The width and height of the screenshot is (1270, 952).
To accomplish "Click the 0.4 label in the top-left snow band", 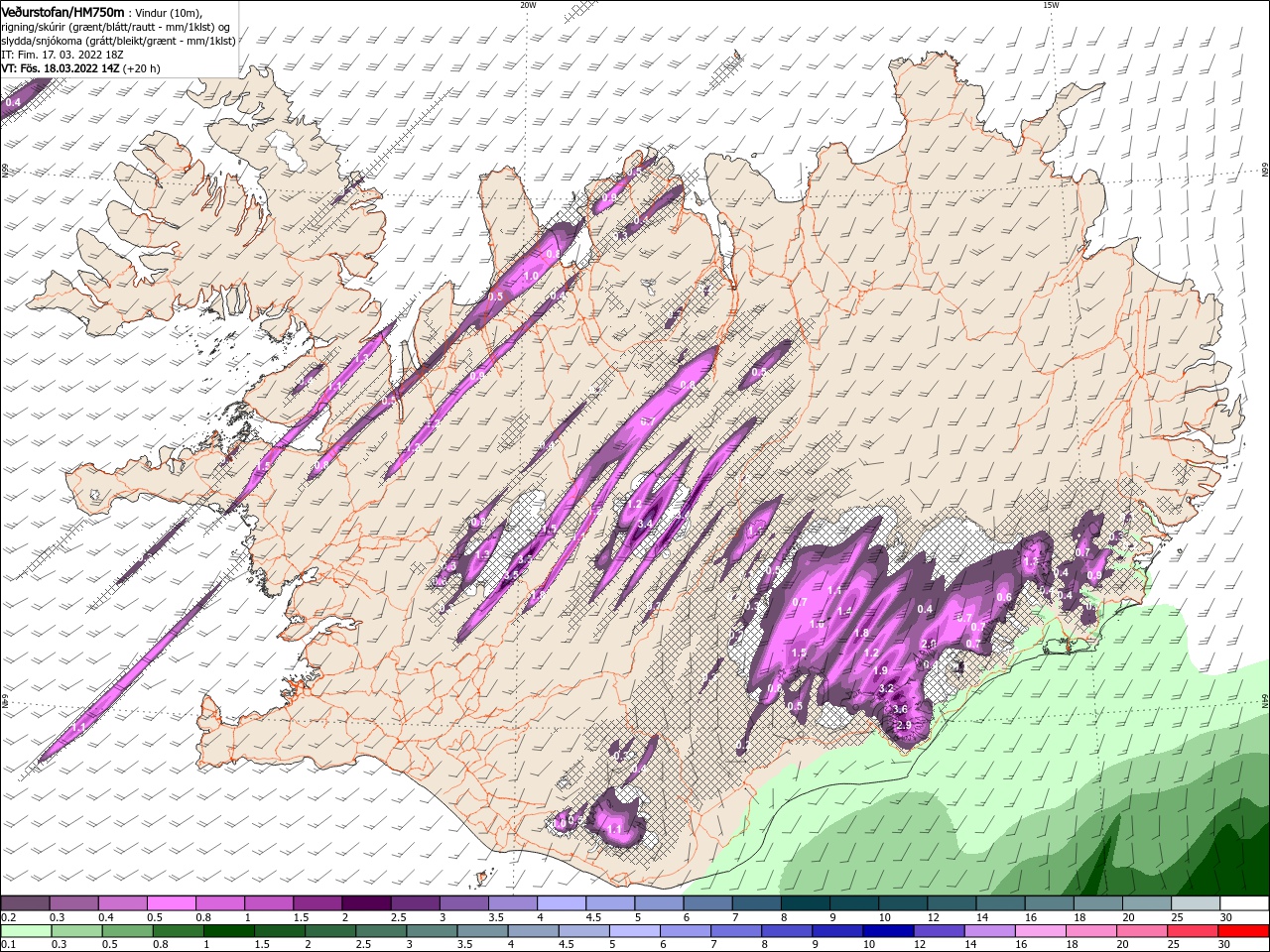I will [x=13, y=102].
